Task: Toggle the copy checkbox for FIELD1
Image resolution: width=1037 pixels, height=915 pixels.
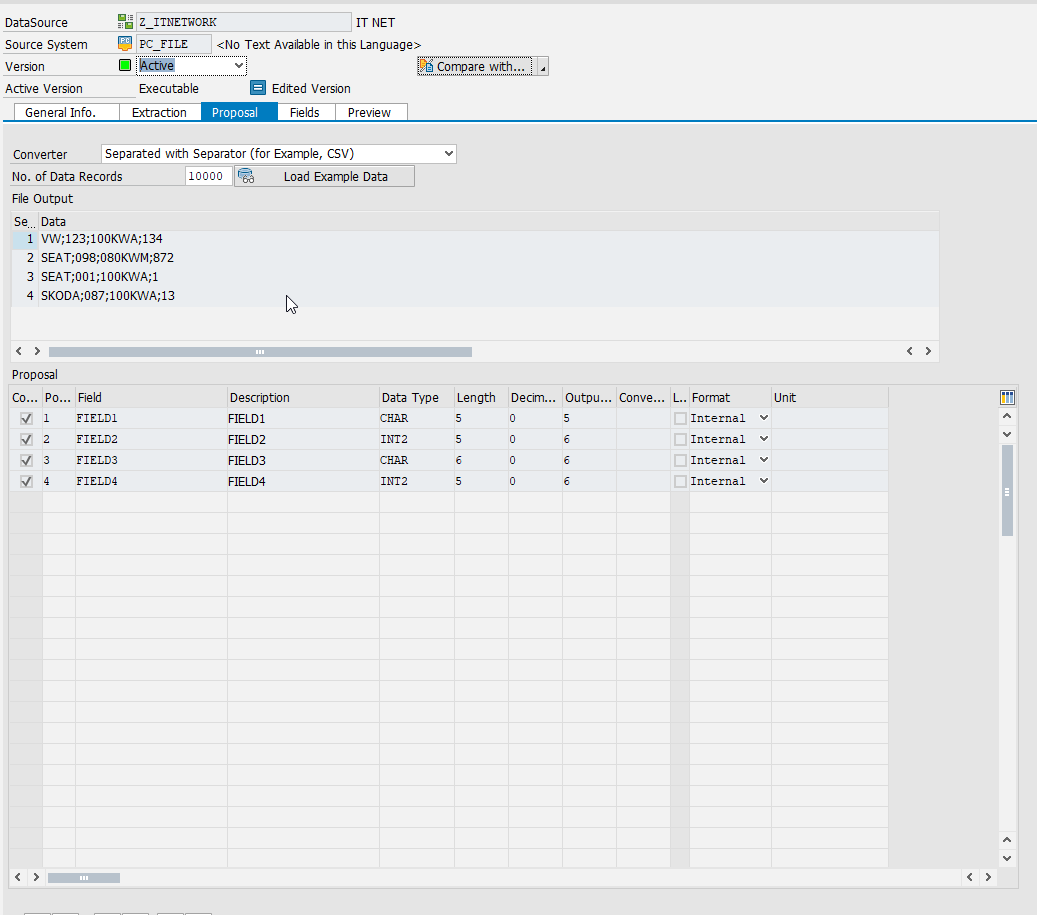Action: point(26,419)
